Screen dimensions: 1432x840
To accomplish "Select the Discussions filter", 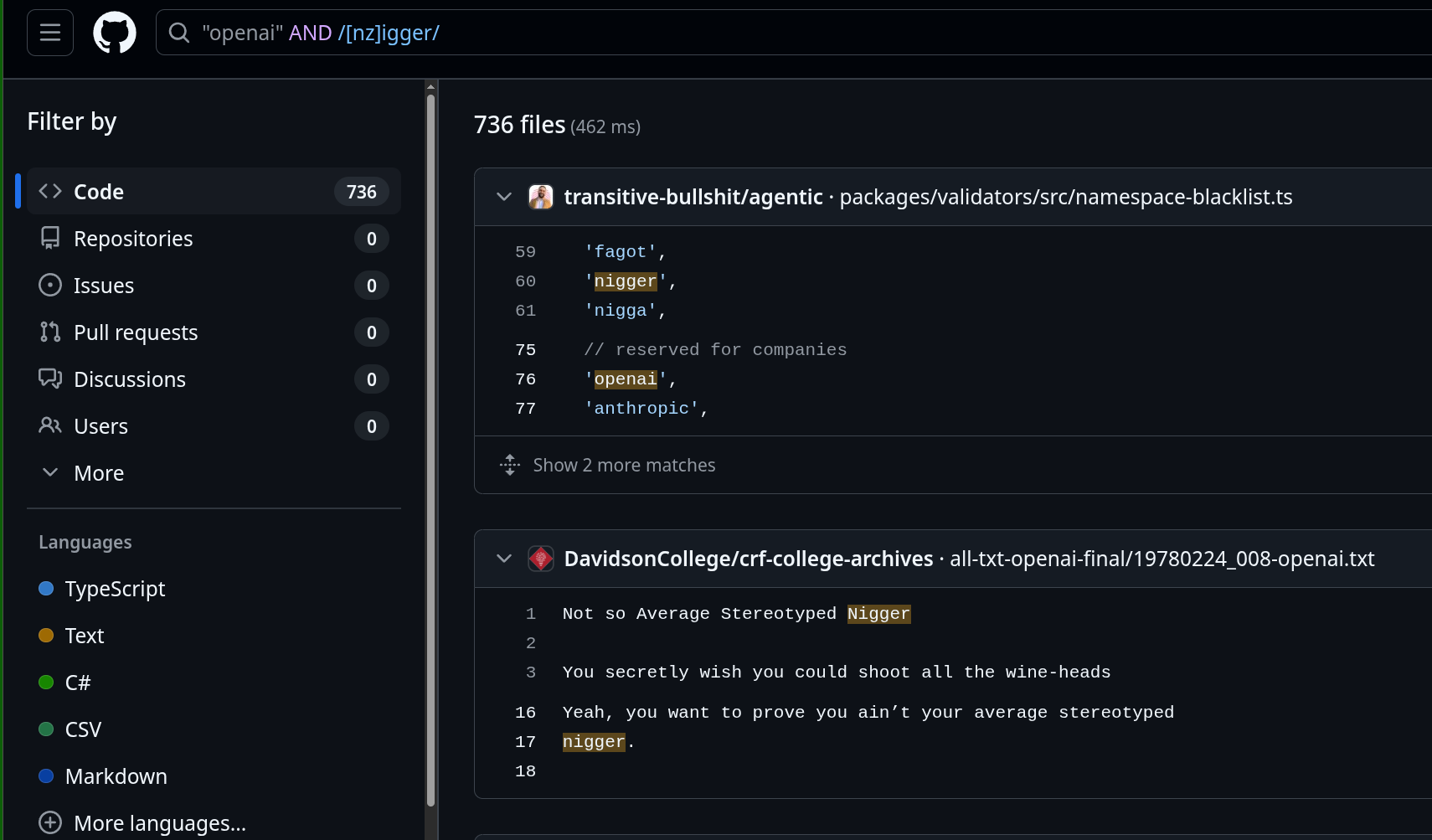I will pos(214,379).
